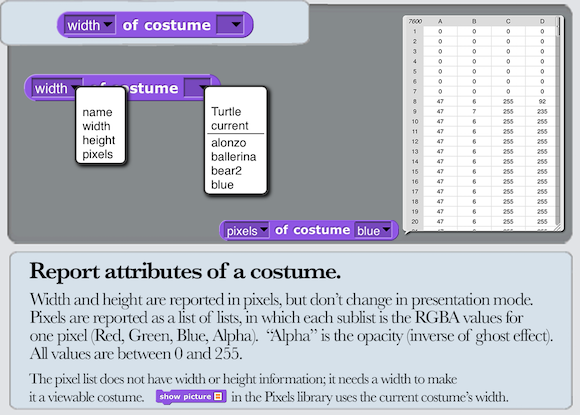Choose 'blue' from the costume list
This screenshot has width=580, height=415.
(x=222, y=185)
